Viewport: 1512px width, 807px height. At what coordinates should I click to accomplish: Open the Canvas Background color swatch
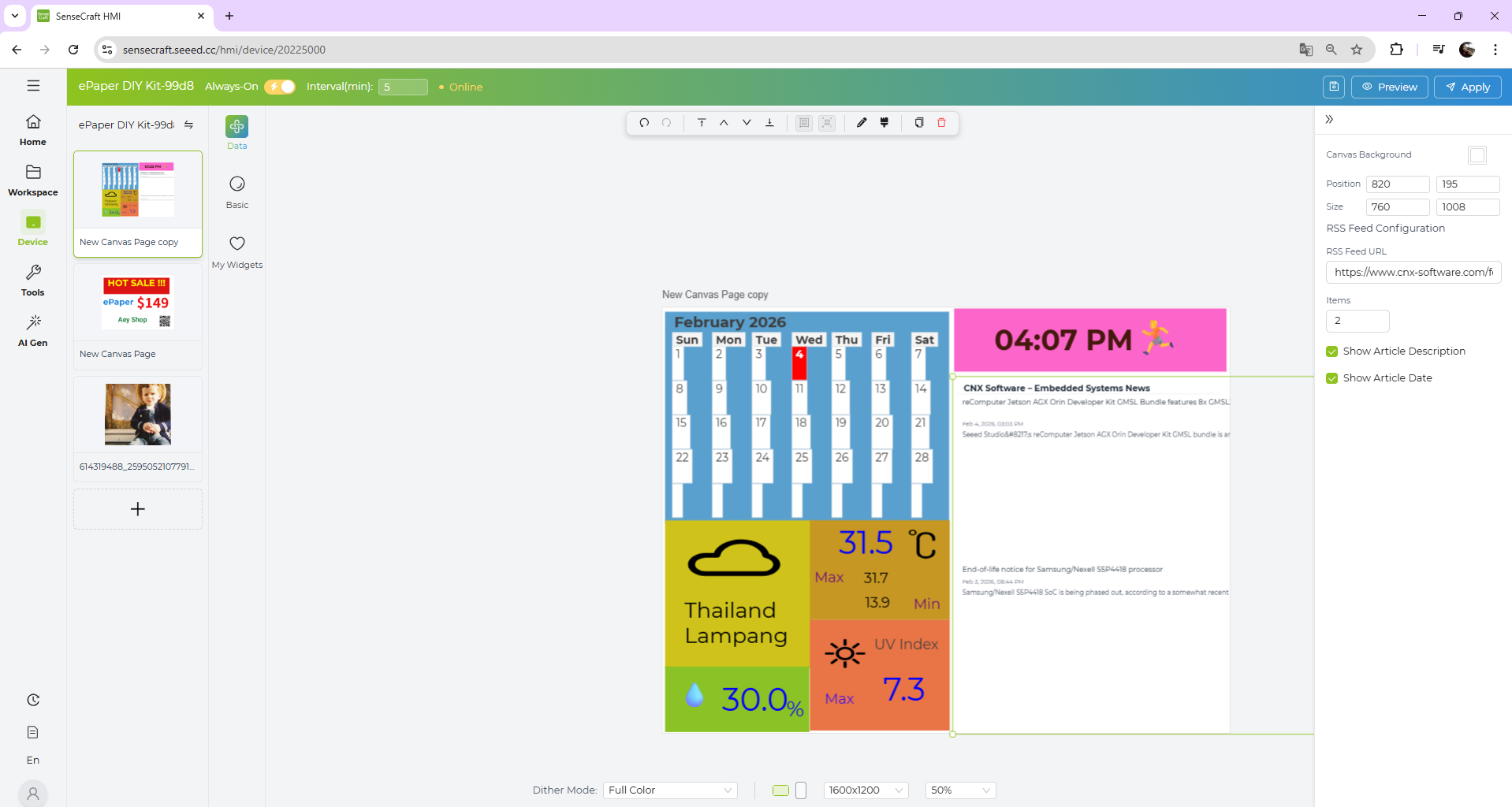click(x=1477, y=155)
